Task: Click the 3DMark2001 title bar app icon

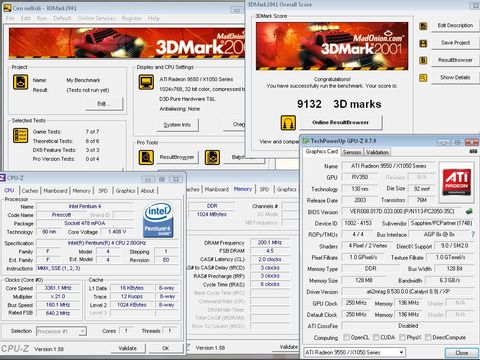Action: [7, 8]
